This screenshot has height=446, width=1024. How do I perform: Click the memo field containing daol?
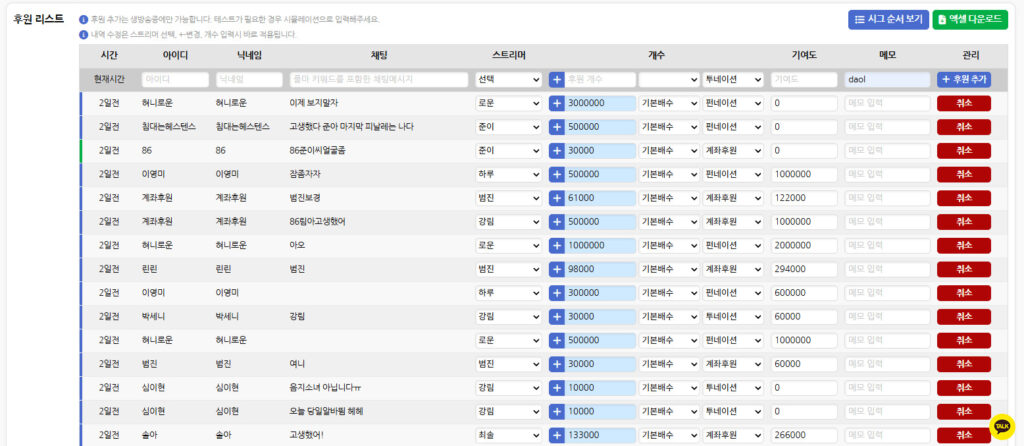pyautogui.click(x=888, y=80)
